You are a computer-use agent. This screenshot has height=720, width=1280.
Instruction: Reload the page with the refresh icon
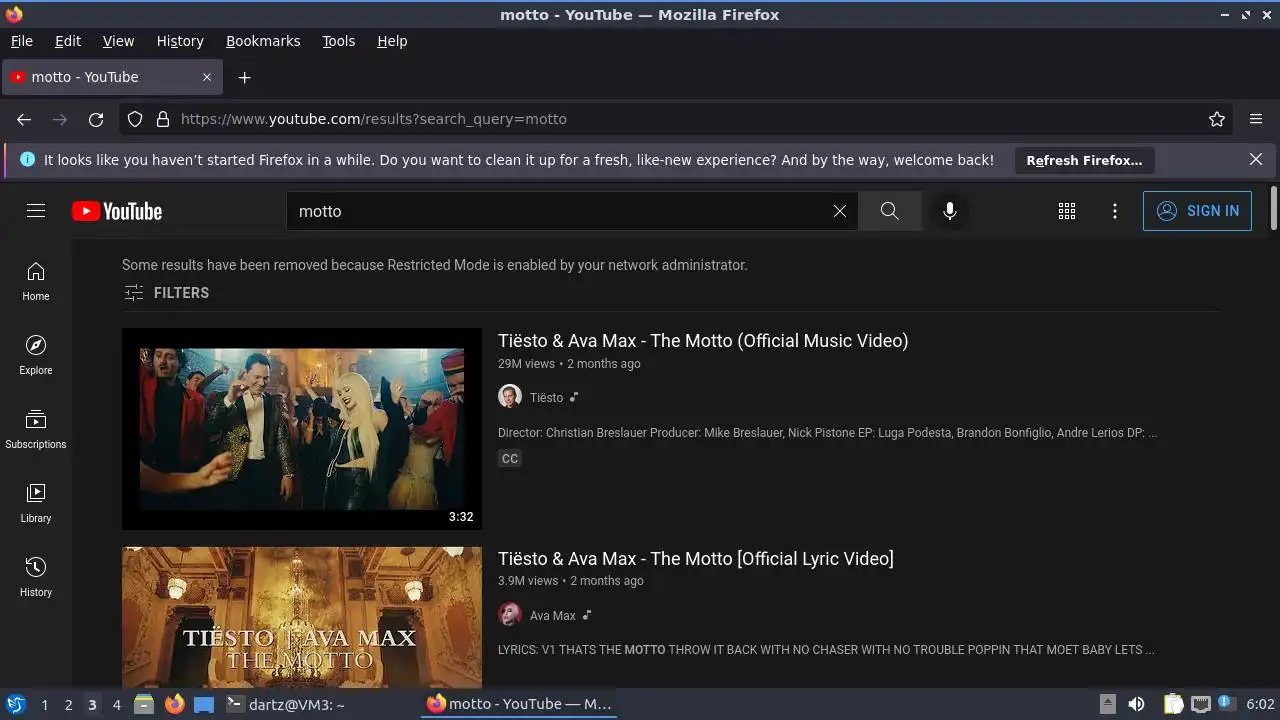click(x=96, y=119)
